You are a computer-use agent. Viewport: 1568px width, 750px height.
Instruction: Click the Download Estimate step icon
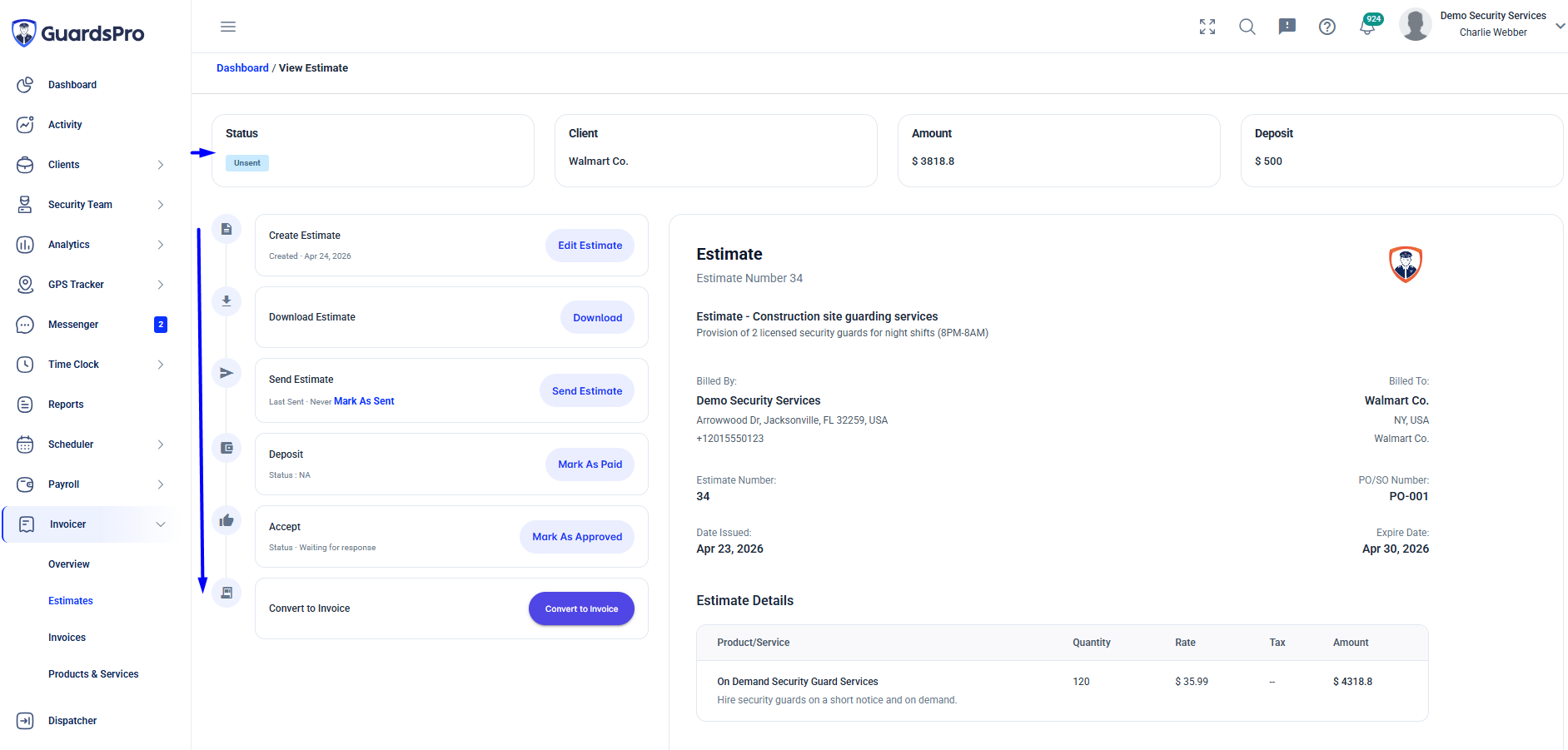pos(226,301)
